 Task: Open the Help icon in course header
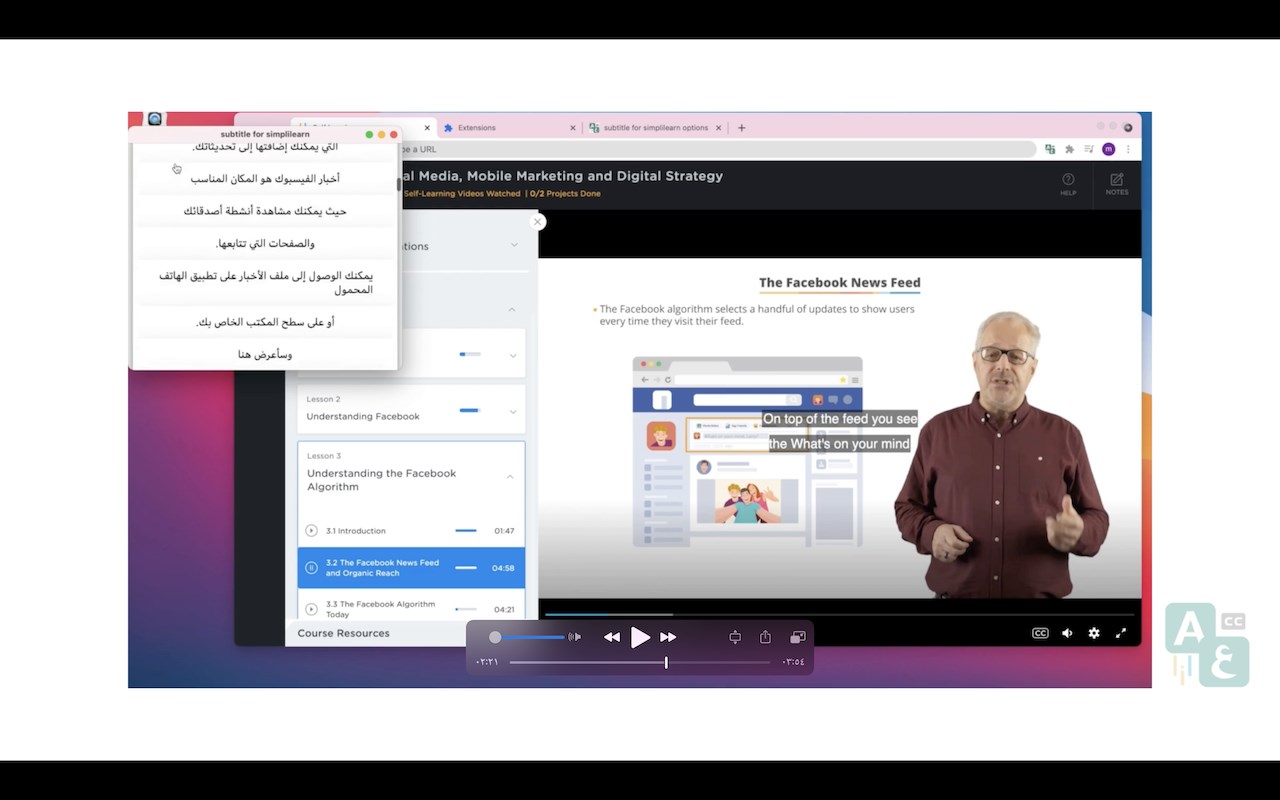tap(1068, 184)
